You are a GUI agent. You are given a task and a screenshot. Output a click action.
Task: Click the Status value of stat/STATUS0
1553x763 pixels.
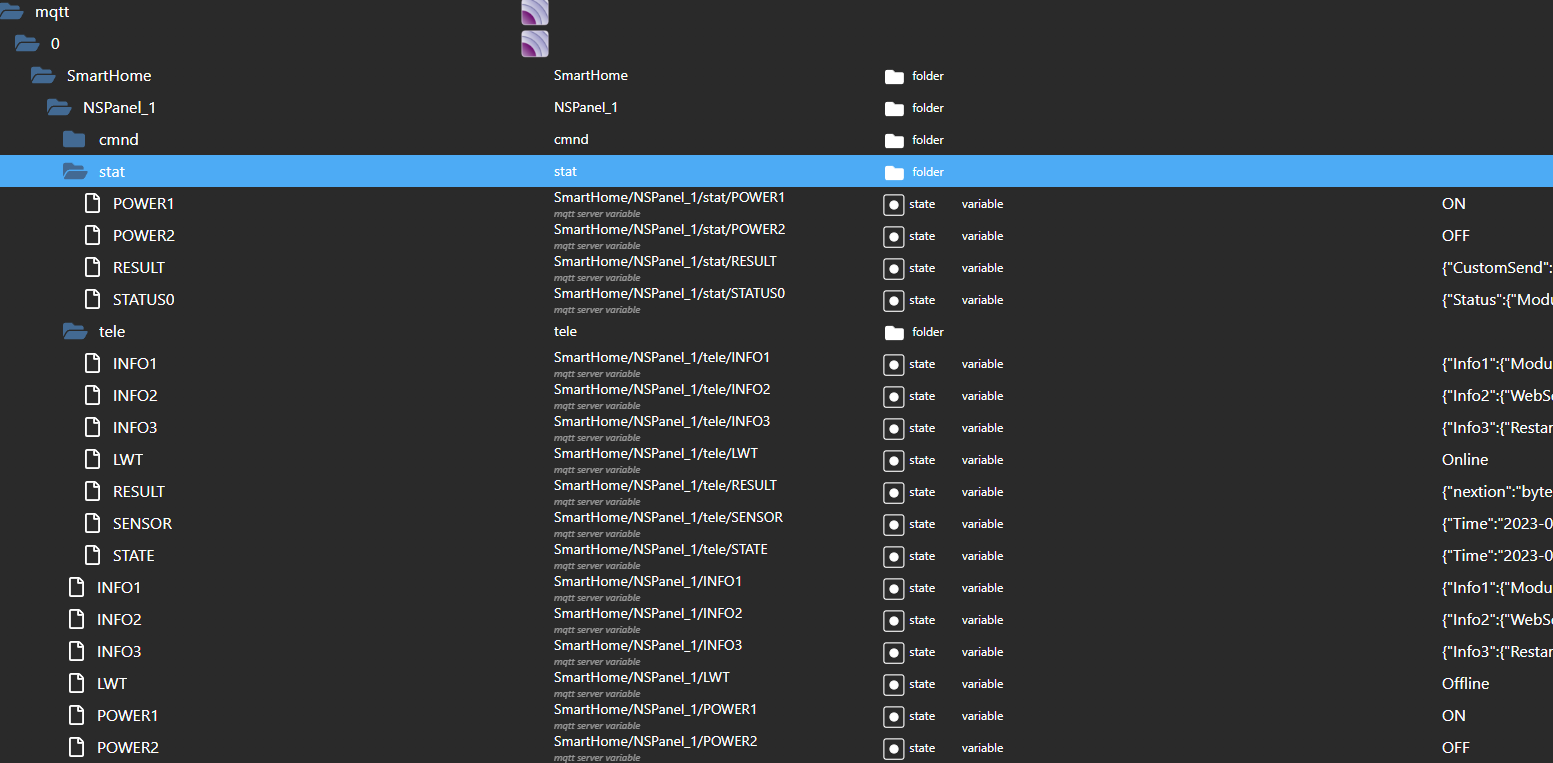pos(1497,300)
